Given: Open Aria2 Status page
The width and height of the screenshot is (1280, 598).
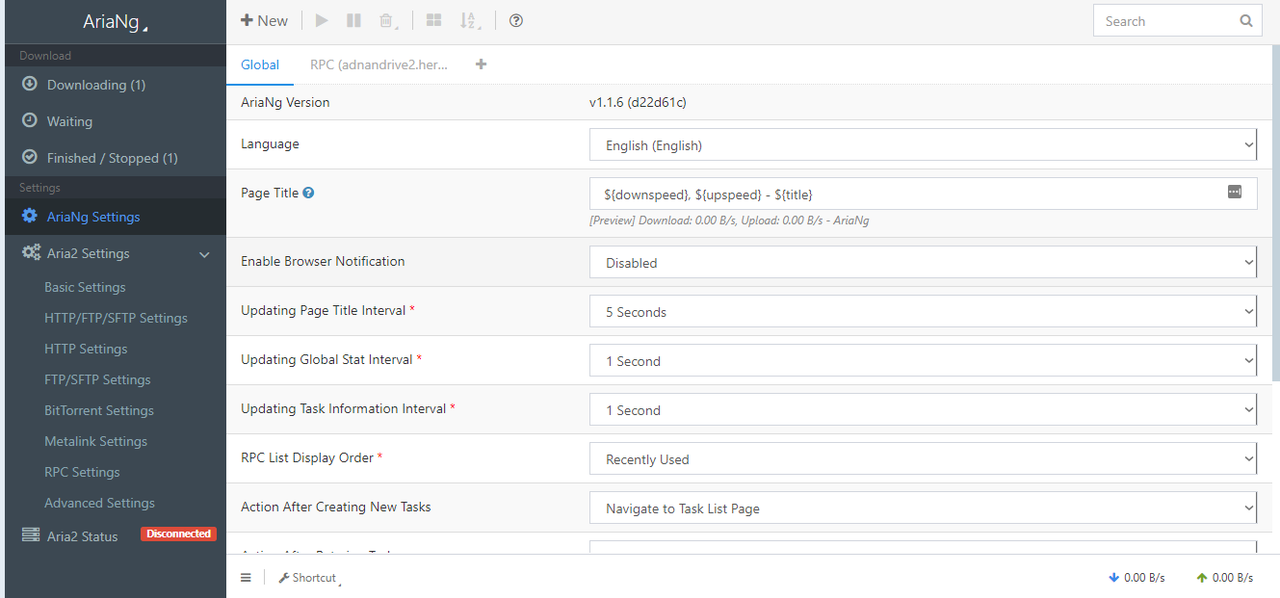Looking at the screenshot, I should pos(82,537).
